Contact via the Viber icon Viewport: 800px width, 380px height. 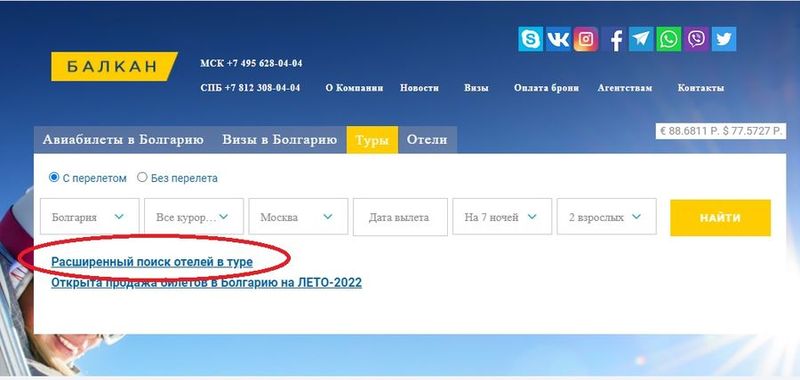point(696,39)
